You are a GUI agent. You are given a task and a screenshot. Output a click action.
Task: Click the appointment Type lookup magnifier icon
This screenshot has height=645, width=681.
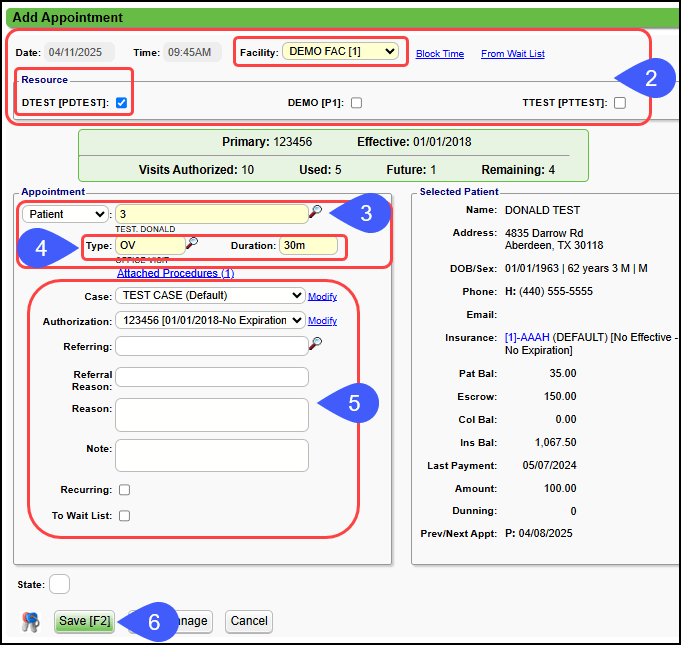click(x=192, y=243)
